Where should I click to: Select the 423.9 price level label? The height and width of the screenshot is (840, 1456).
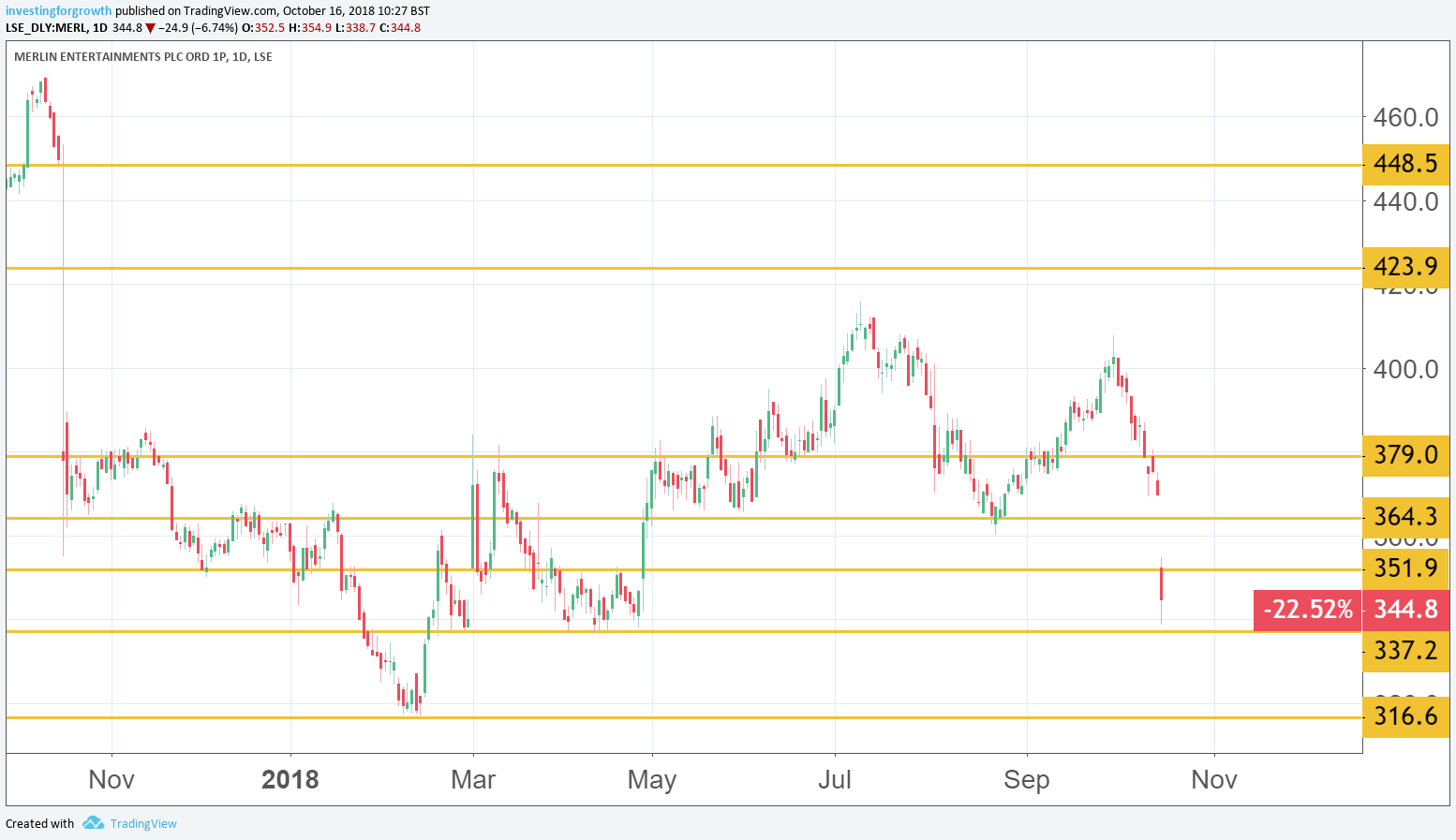click(1405, 267)
